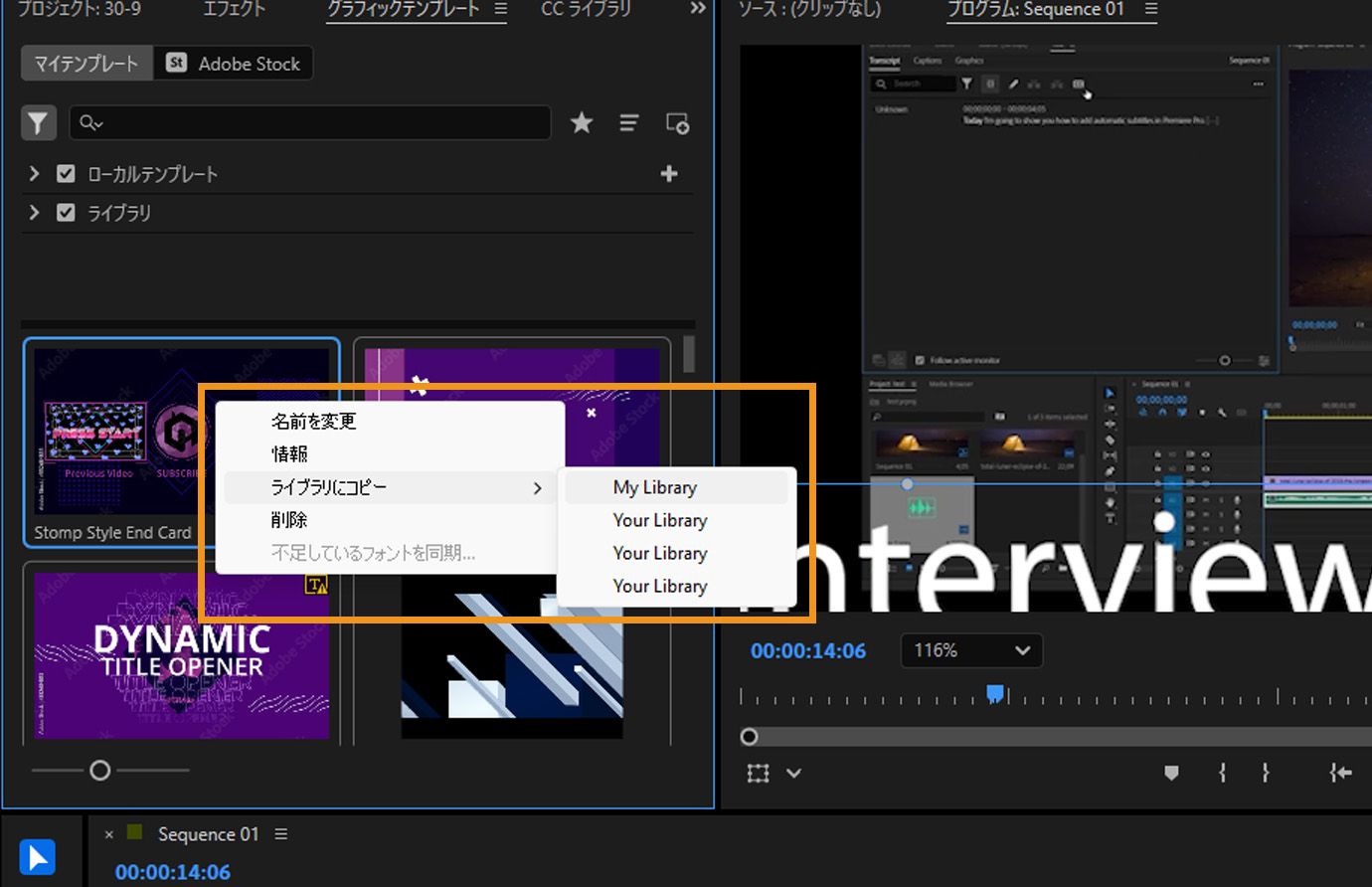
Task: Click the thumbnail size slider handle
Action: [99, 770]
